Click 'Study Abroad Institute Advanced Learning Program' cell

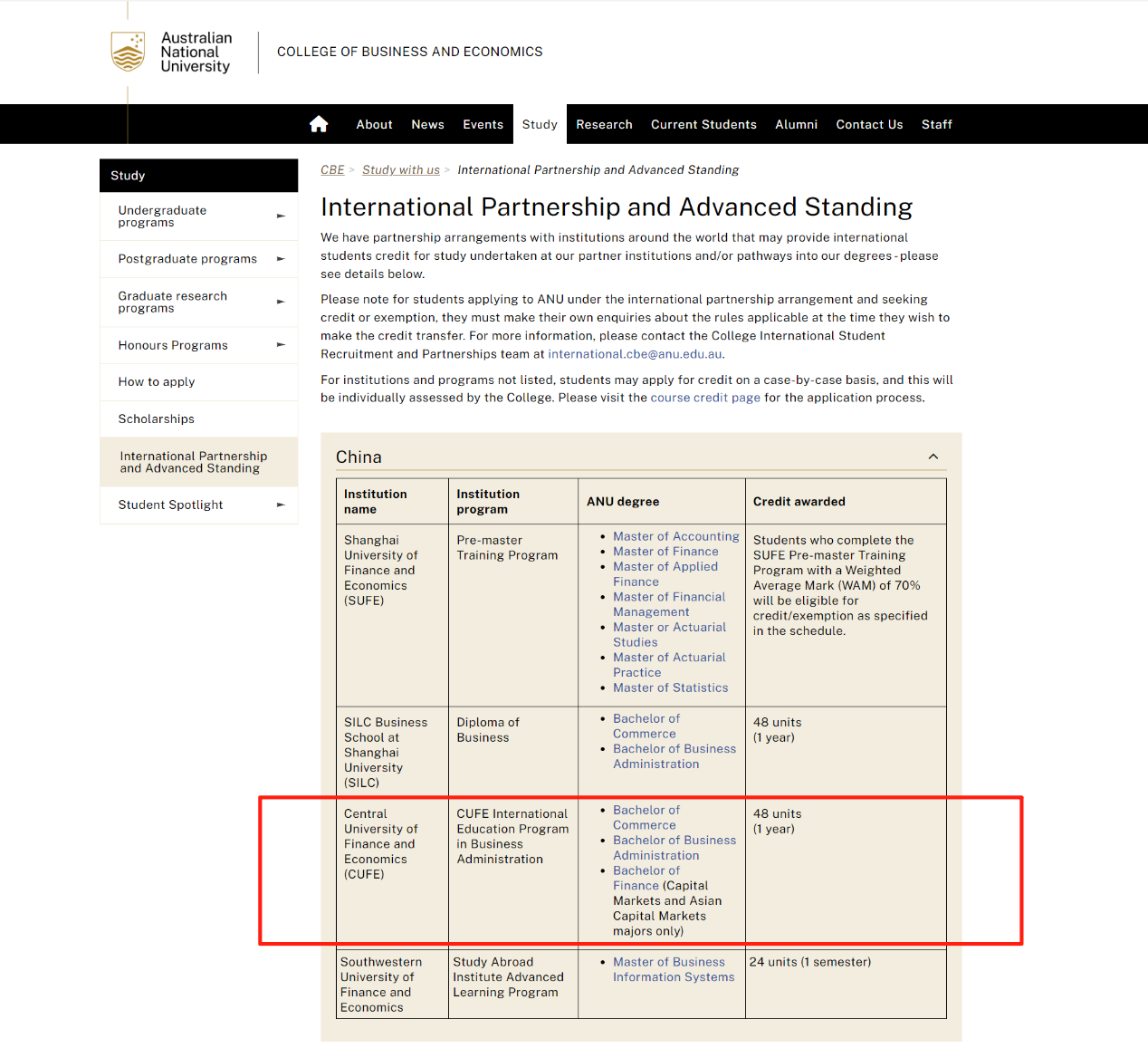coord(513,983)
